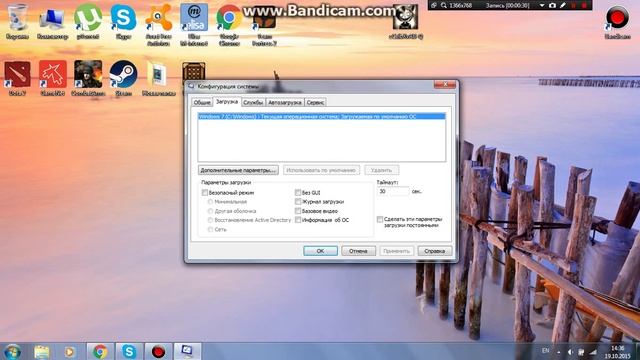Open the Сервис tab
Viewport: 640px width, 360px height.
tap(315, 102)
